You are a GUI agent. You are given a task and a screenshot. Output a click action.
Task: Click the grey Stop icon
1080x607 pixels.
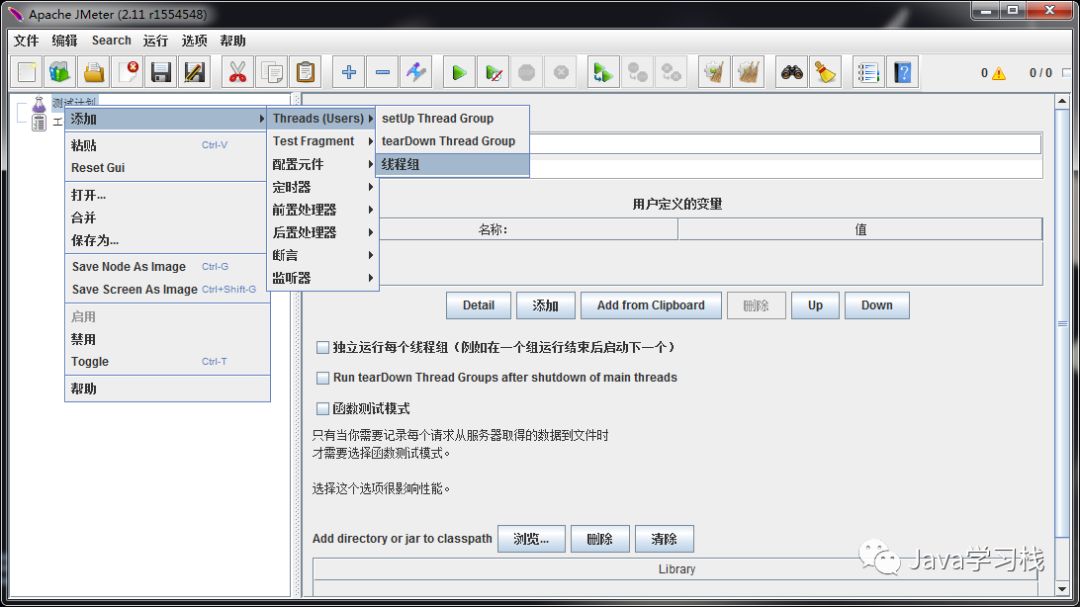[527, 72]
